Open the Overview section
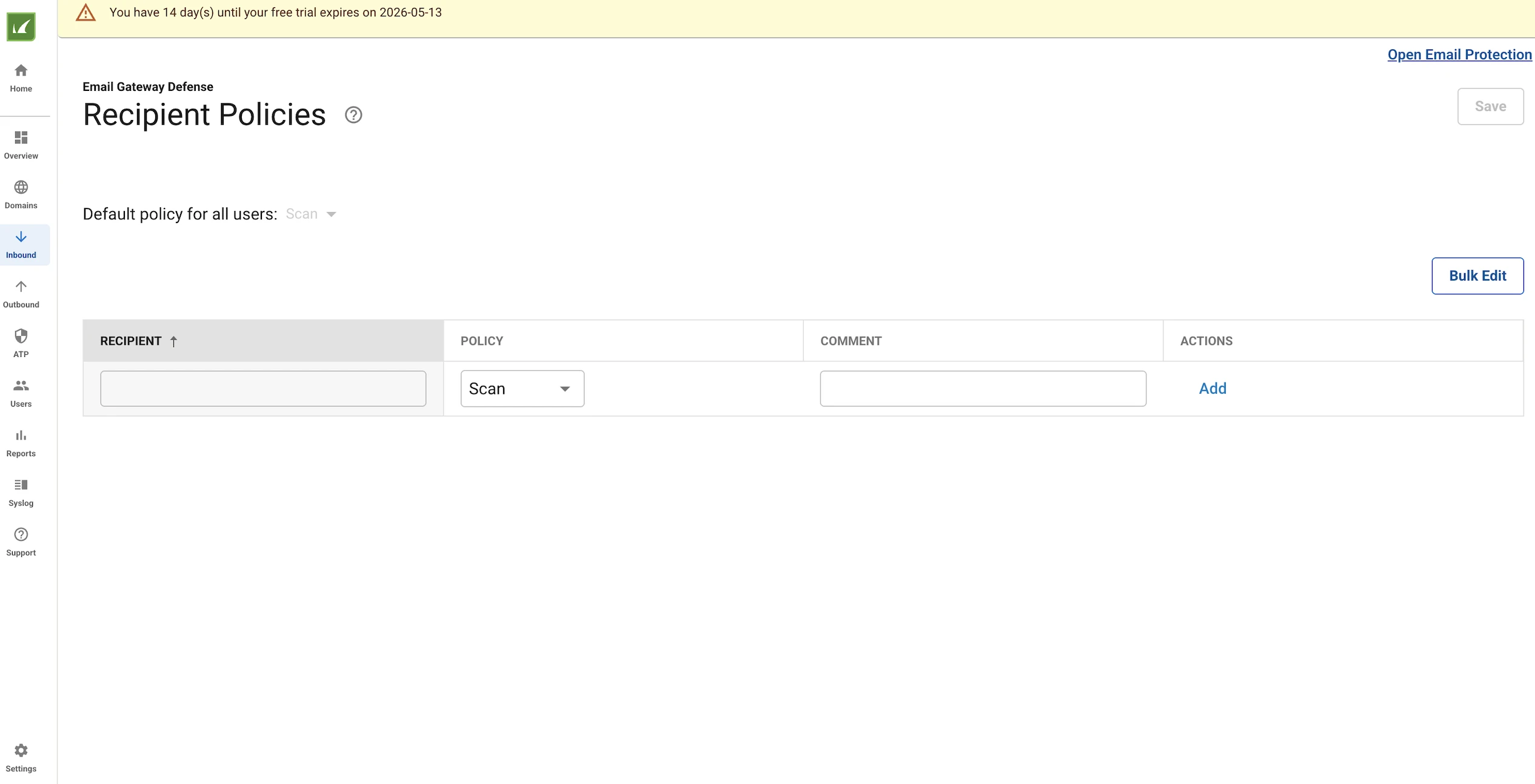Viewport: 1535px width, 784px height. click(x=21, y=145)
